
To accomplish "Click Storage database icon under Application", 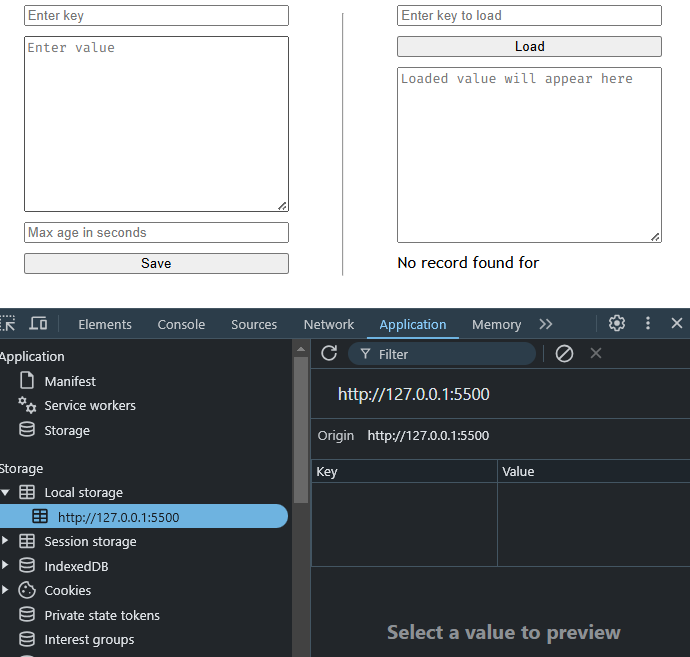I will (27, 429).
